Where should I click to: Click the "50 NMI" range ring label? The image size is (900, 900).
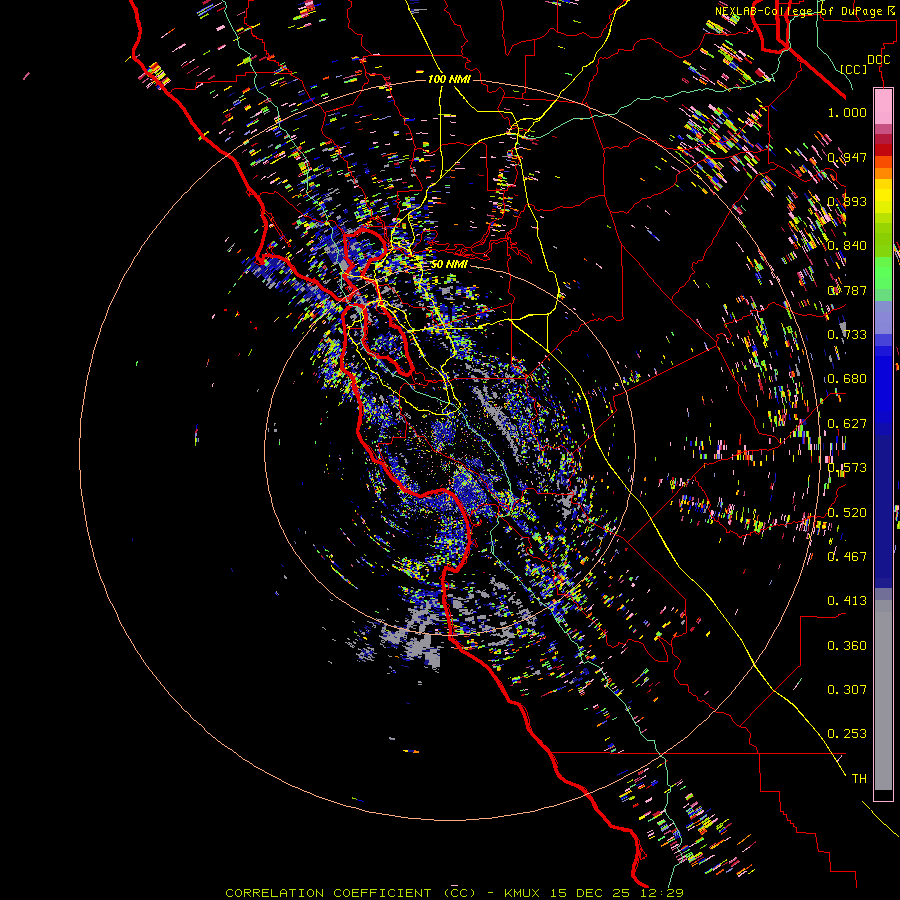click(449, 264)
